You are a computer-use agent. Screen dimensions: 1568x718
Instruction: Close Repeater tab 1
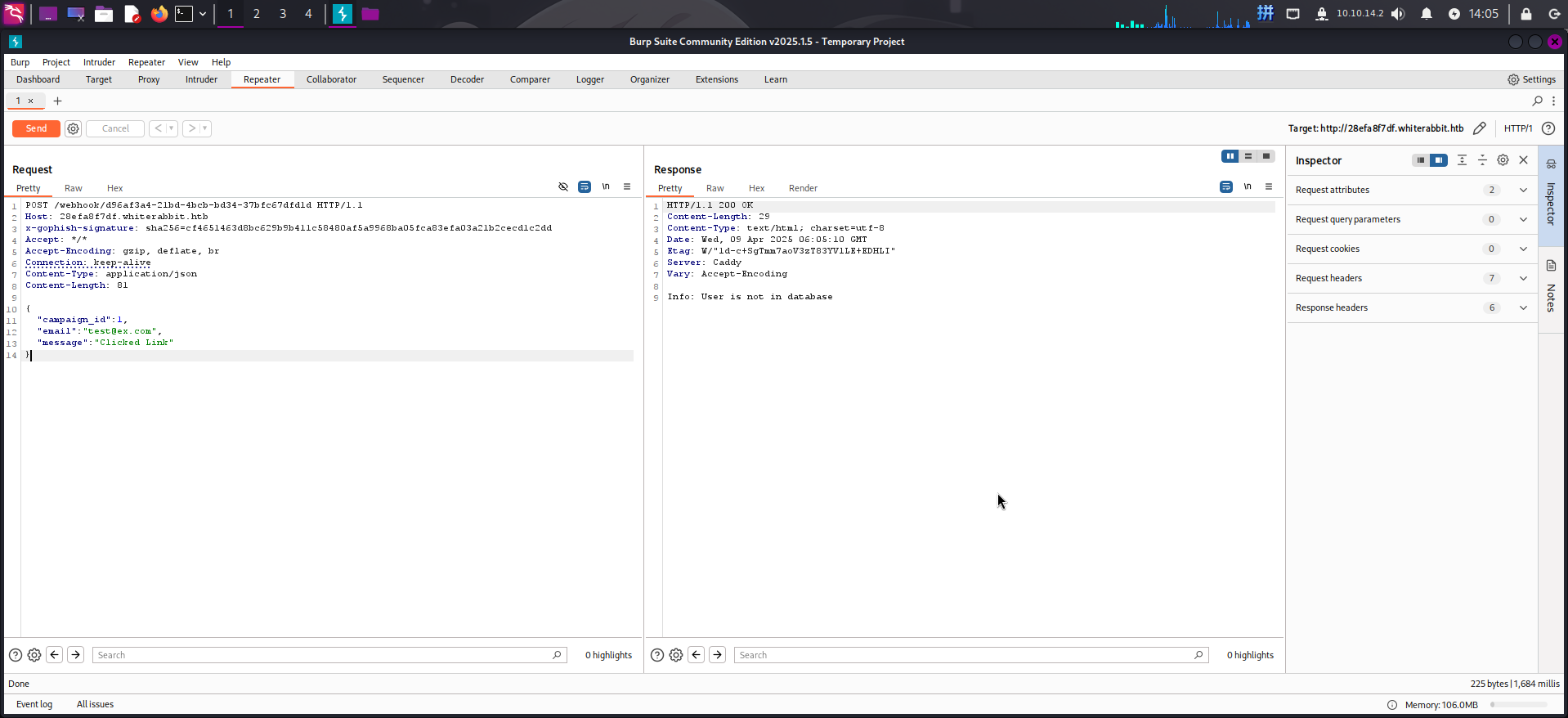[31, 101]
